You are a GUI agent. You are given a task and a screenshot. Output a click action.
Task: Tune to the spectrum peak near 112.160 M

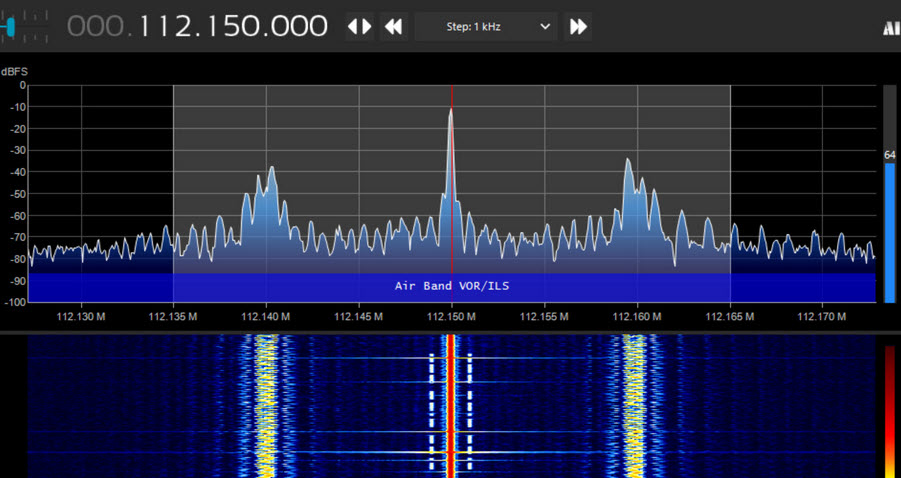(x=628, y=161)
